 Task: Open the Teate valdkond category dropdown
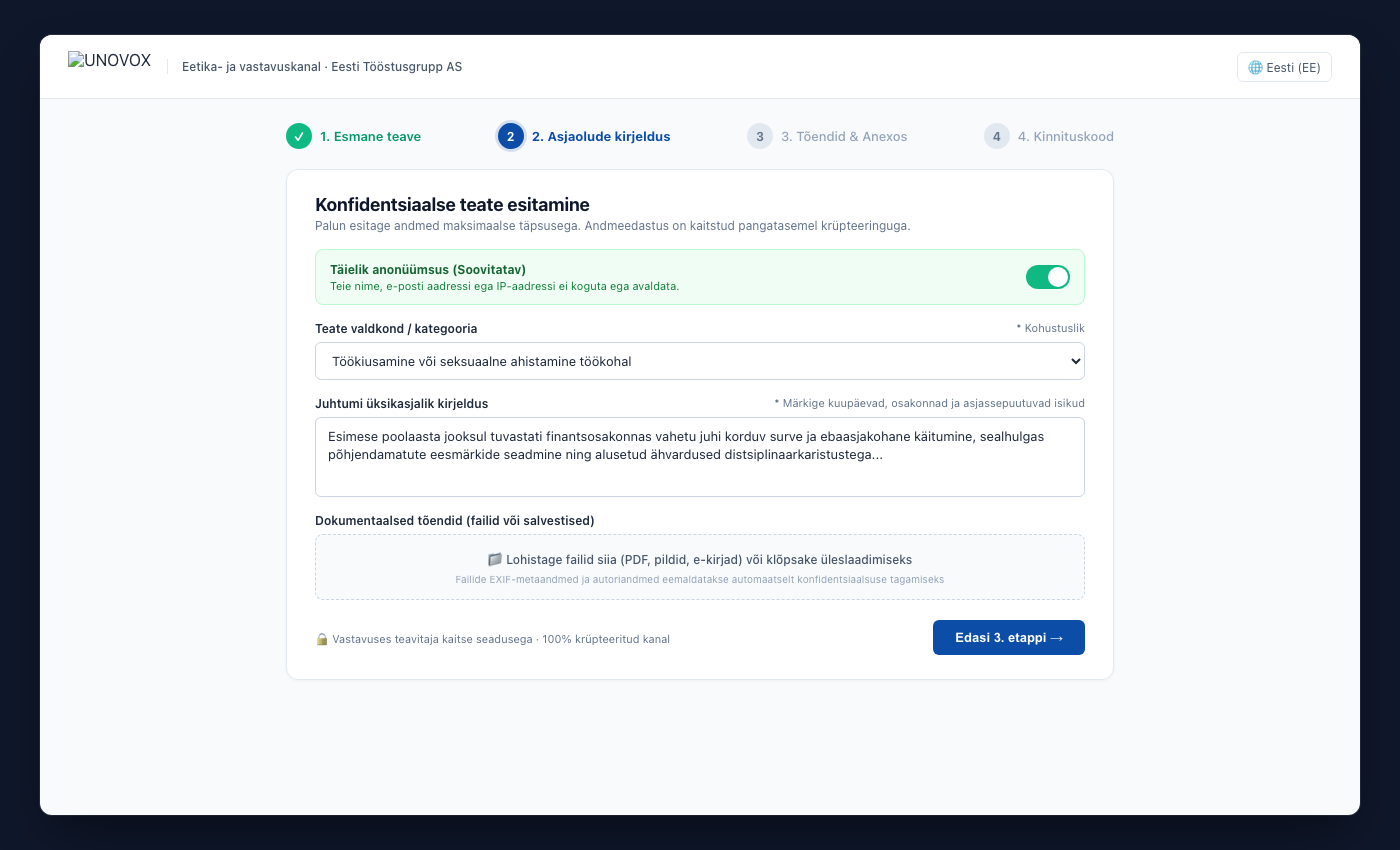(x=700, y=361)
